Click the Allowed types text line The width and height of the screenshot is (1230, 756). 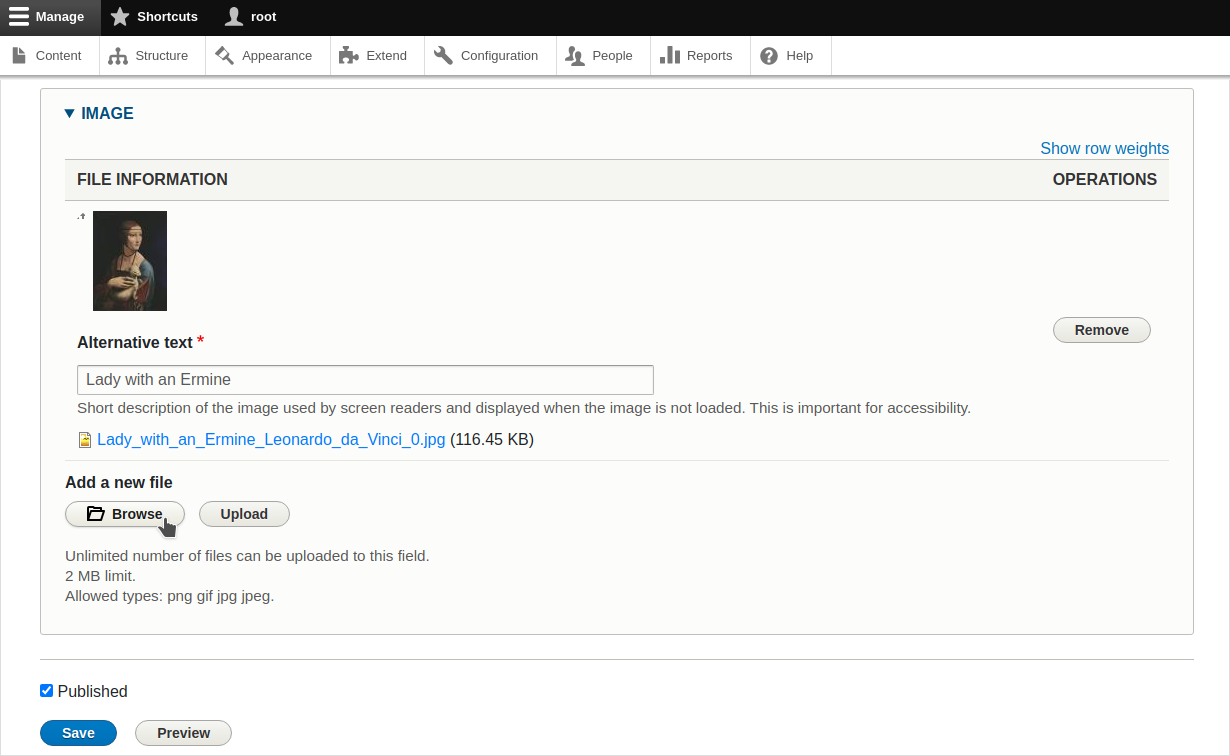[x=169, y=596]
